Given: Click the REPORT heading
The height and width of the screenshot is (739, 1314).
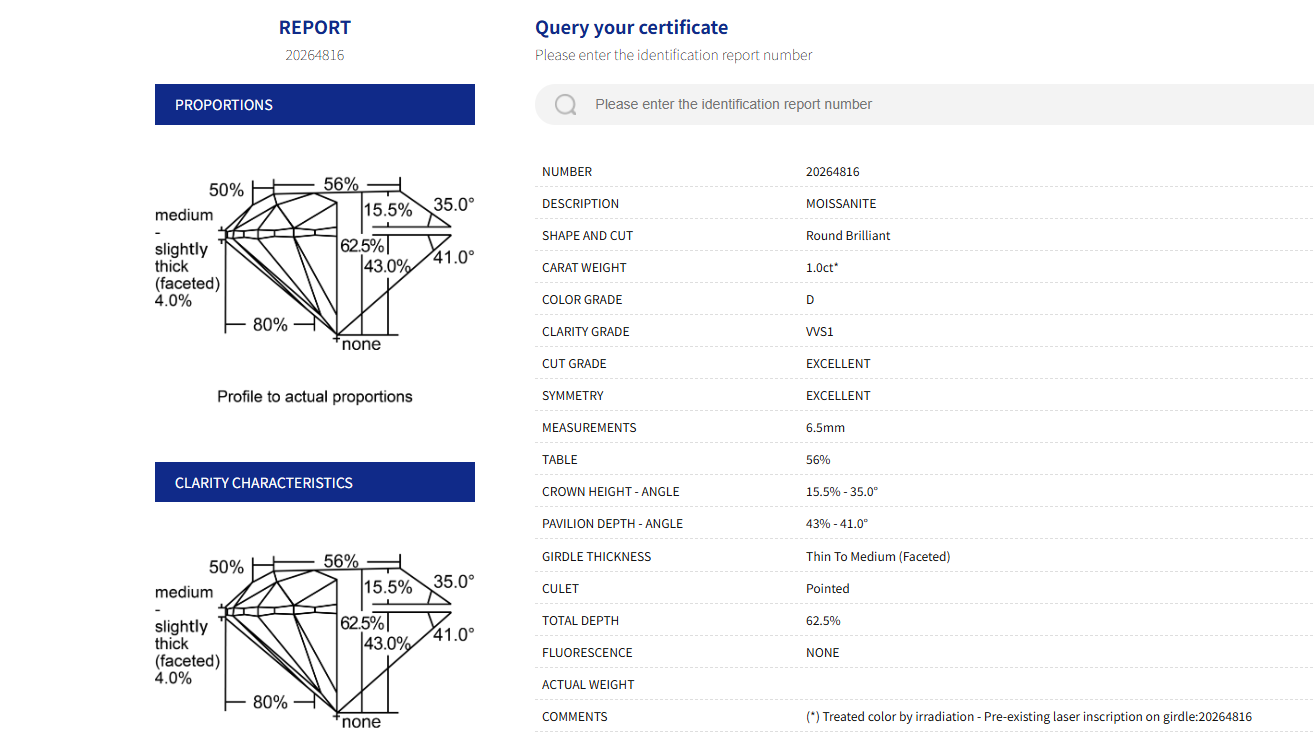Looking at the screenshot, I should click(x=314, y=28).
